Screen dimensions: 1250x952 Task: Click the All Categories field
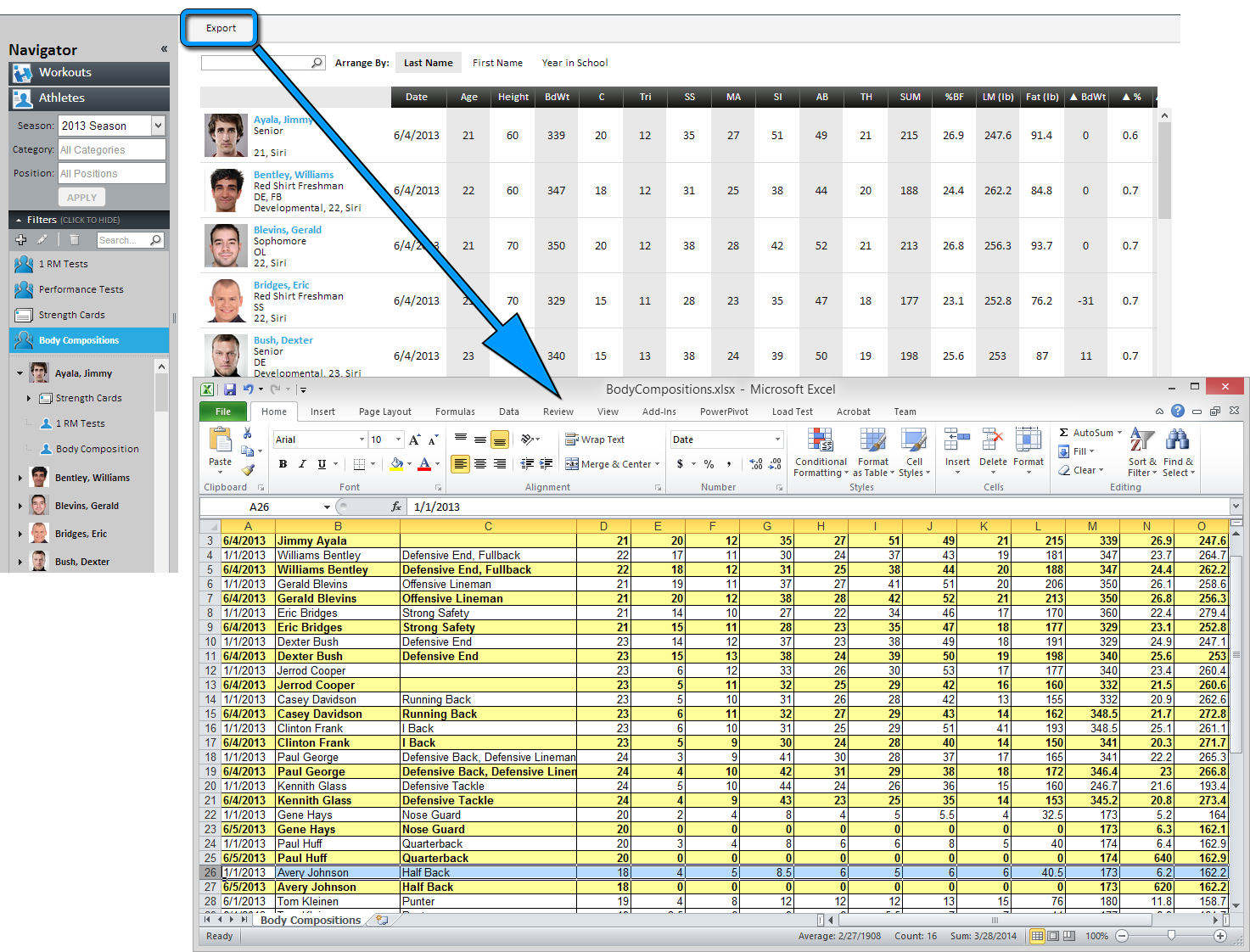point(112,149)
